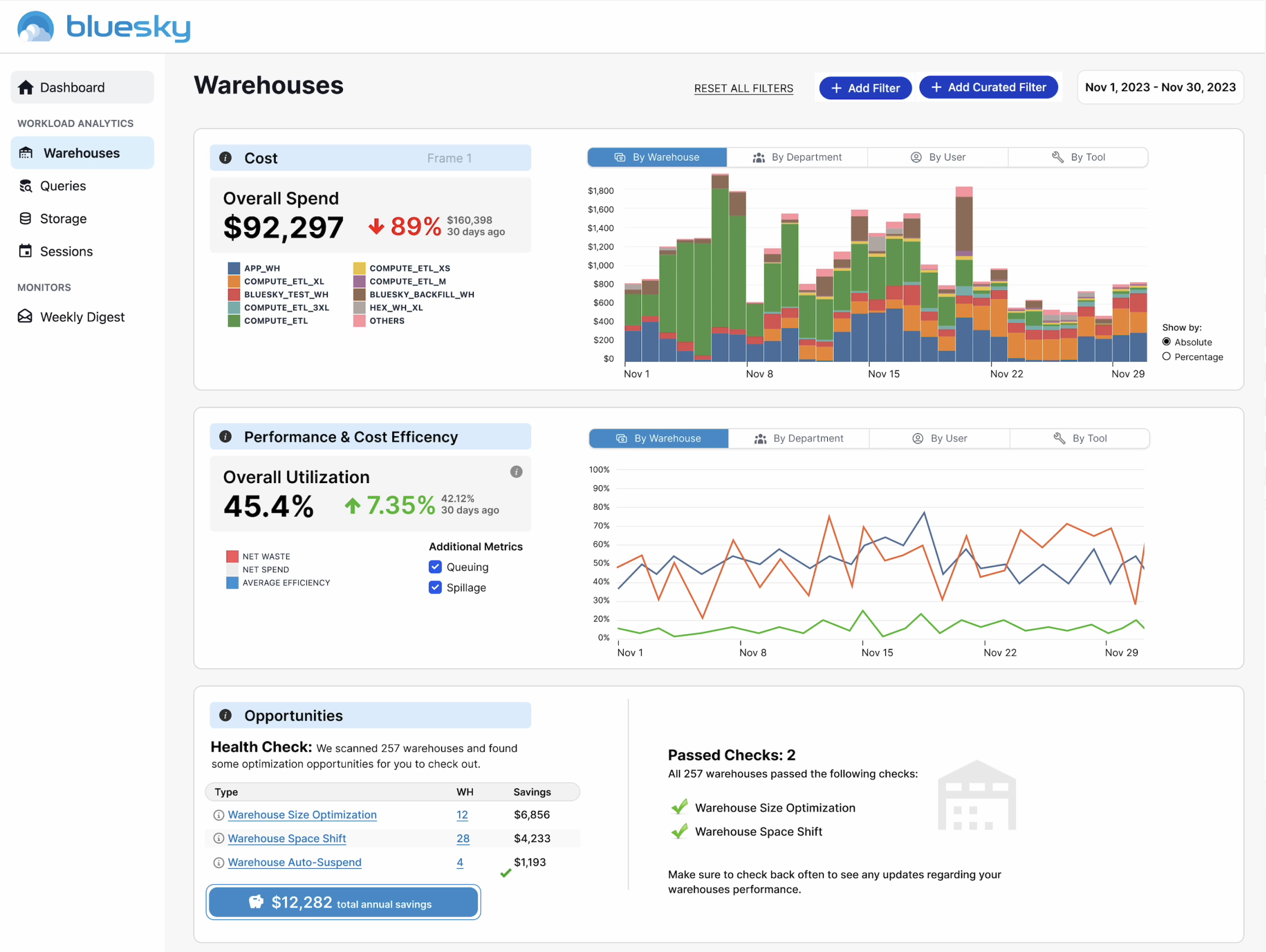
Task: Uncheck the Spillage metric checkbox
Action: coord(435,588)
